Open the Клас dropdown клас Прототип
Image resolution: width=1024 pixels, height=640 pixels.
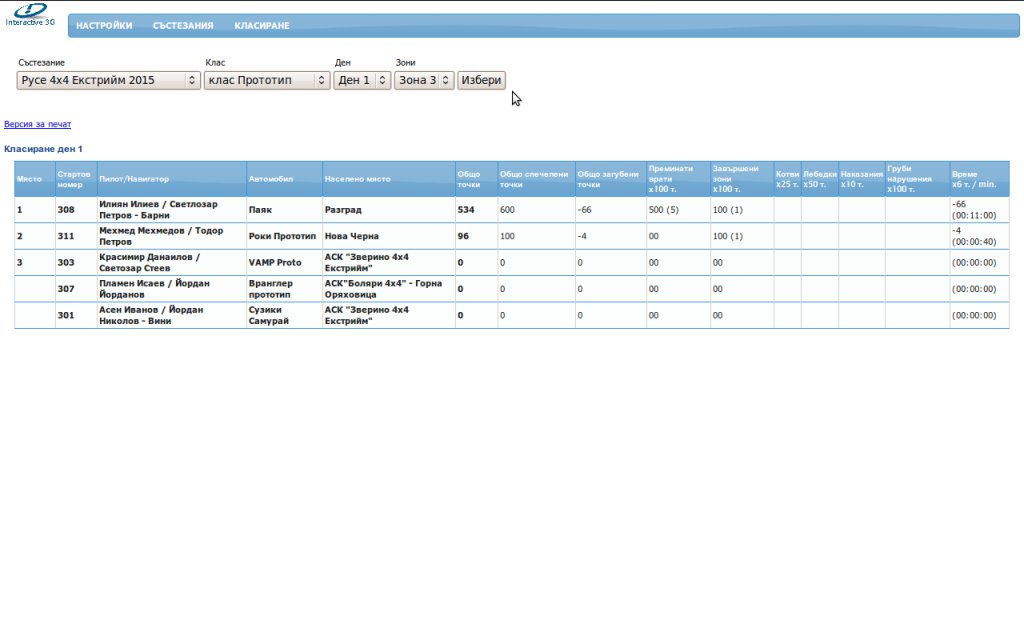[267, 80]
